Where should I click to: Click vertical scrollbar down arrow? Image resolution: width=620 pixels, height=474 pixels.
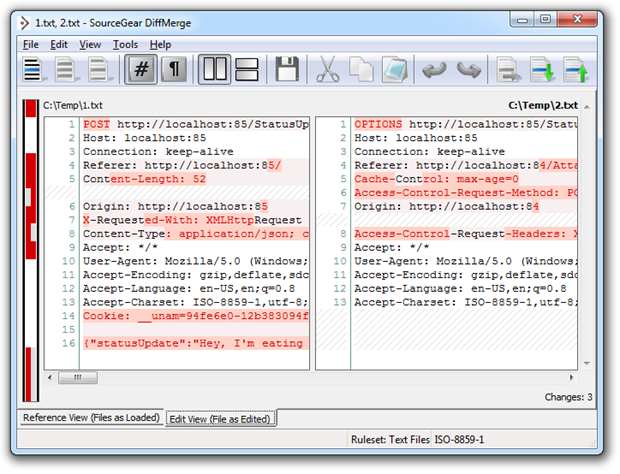click(x=587, y=363)
